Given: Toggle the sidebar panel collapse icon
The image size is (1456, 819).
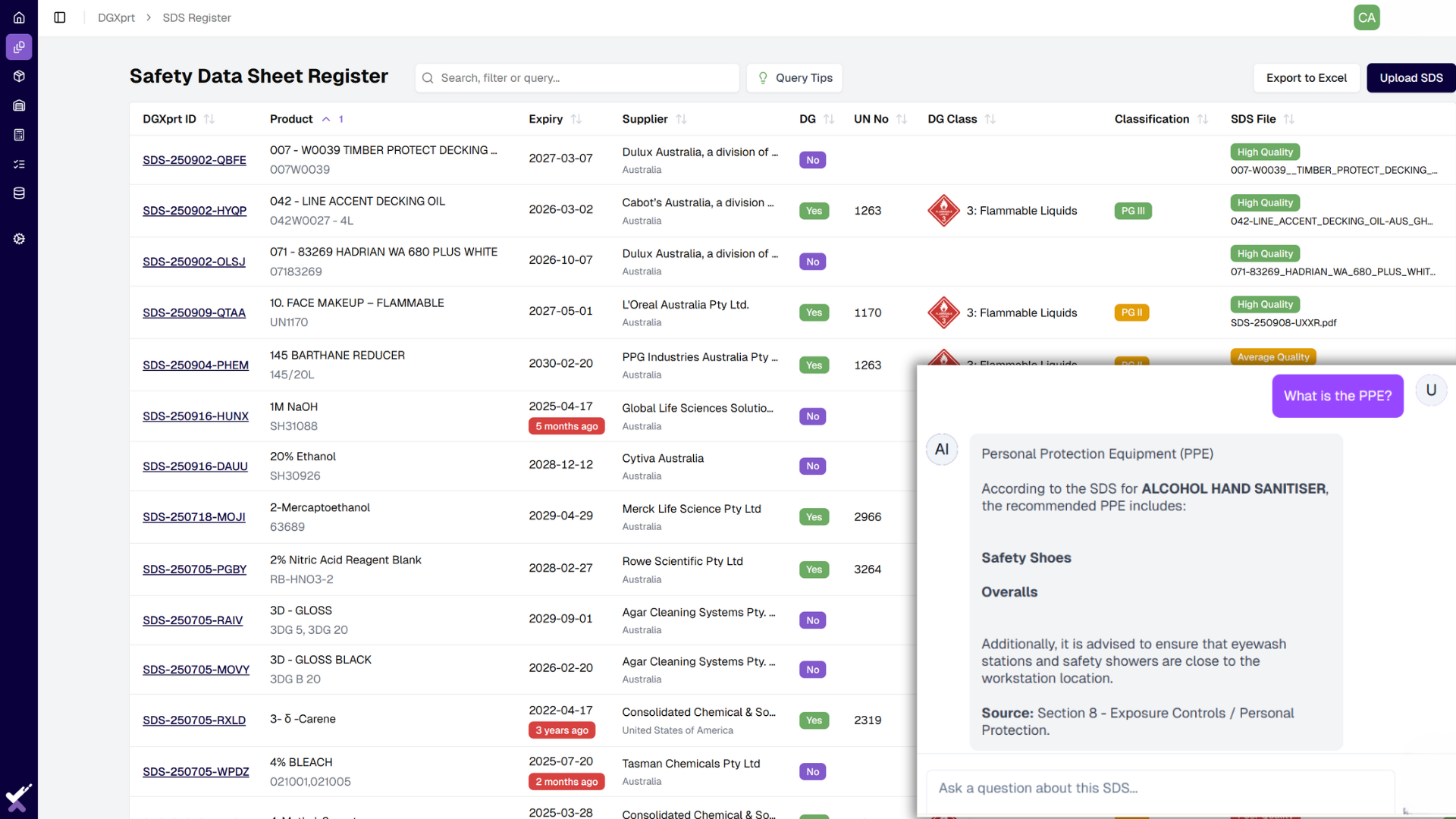Looking at the screenshot, I should click(60, 17).
